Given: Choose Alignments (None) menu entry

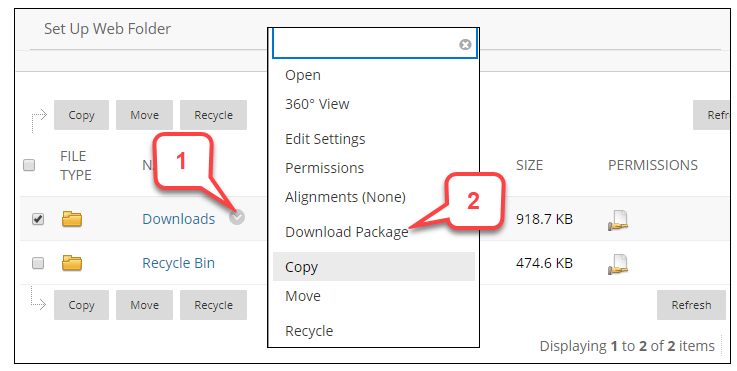Looking at the screenshot, I should pyautogui.click(x=345, y=197).
